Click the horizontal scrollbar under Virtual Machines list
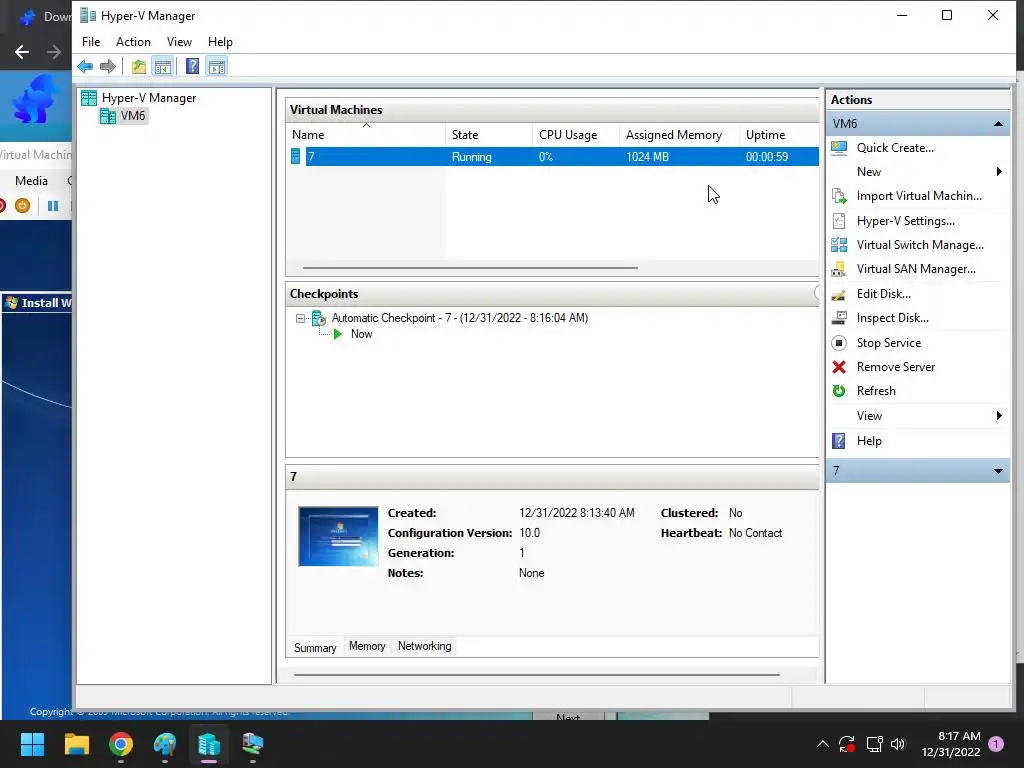The height and width of the screenshot is (768, 1024). point(470,268)
